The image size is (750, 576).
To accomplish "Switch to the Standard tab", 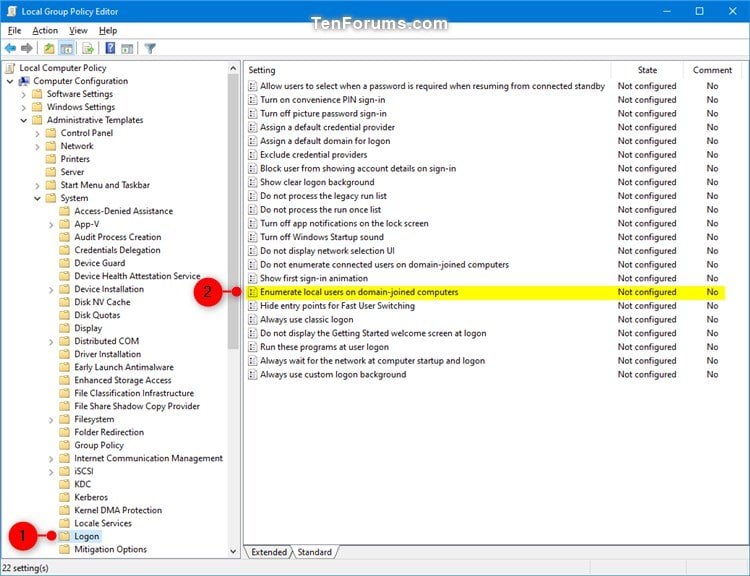I will pos(314,552).
